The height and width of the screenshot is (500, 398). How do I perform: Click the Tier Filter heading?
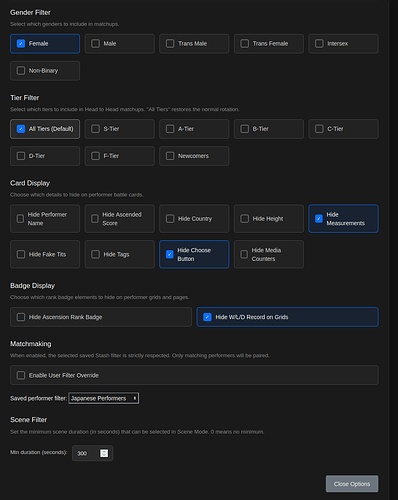[x=25, y=98]
